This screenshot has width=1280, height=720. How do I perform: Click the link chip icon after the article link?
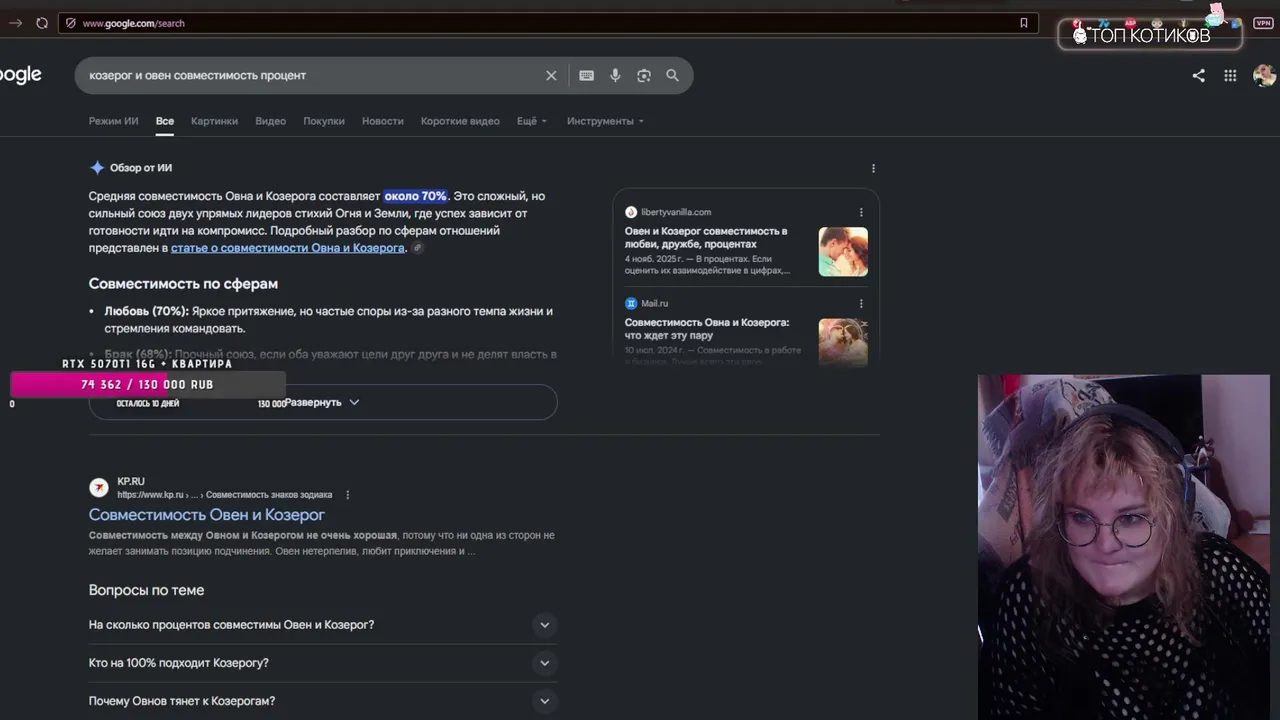pyautogui.click(x=418, y=248)
